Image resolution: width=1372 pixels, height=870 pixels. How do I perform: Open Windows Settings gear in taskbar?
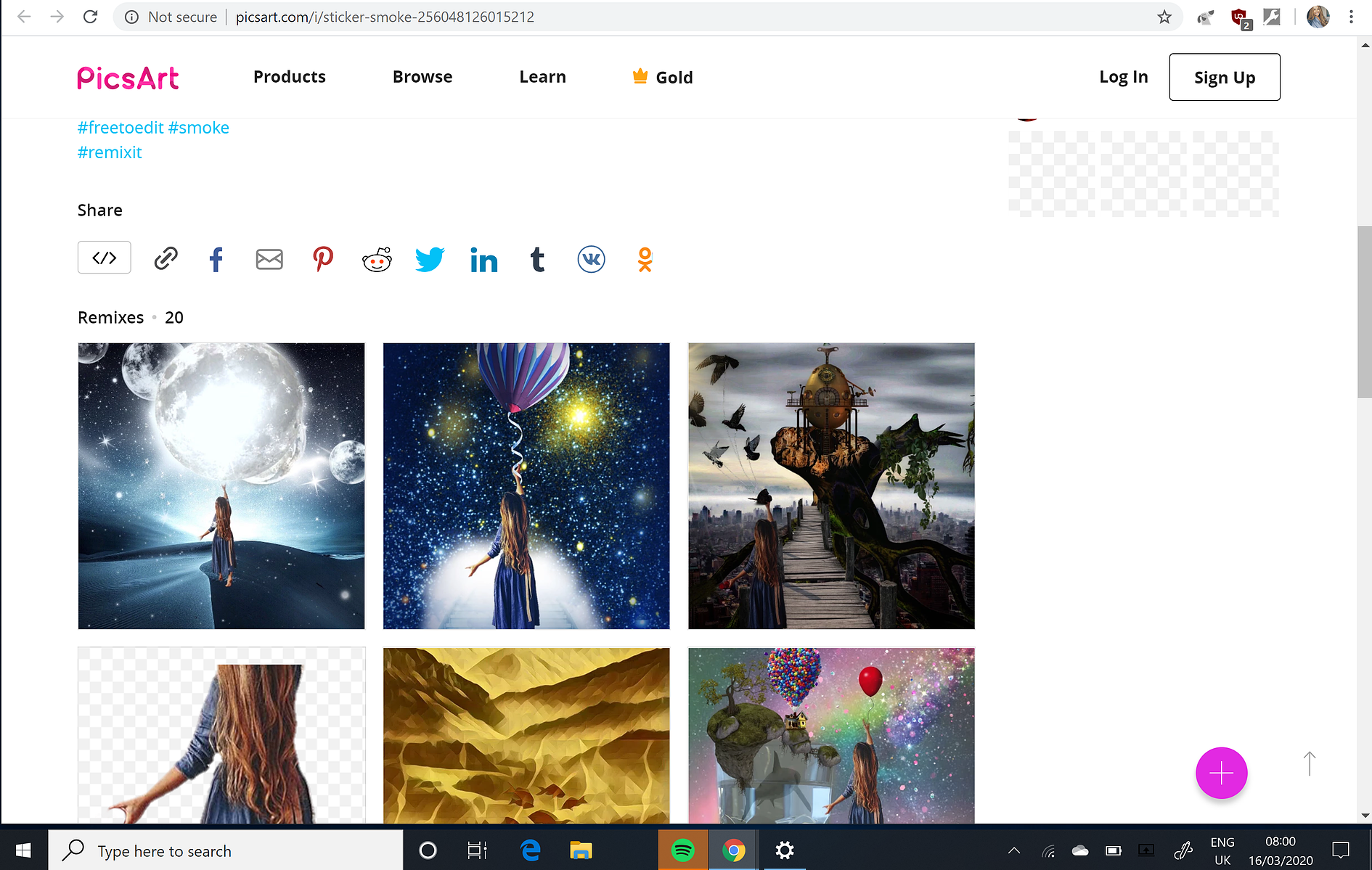tap(785, 850)
